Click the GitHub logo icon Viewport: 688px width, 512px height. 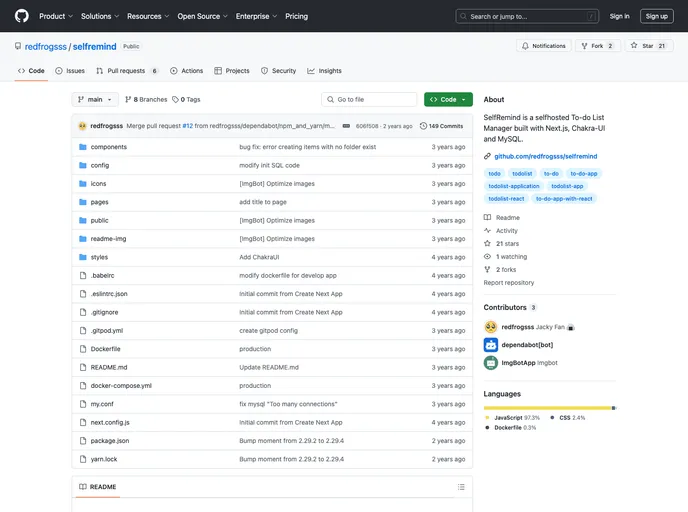pyautogui.click(x=22, y=16)
